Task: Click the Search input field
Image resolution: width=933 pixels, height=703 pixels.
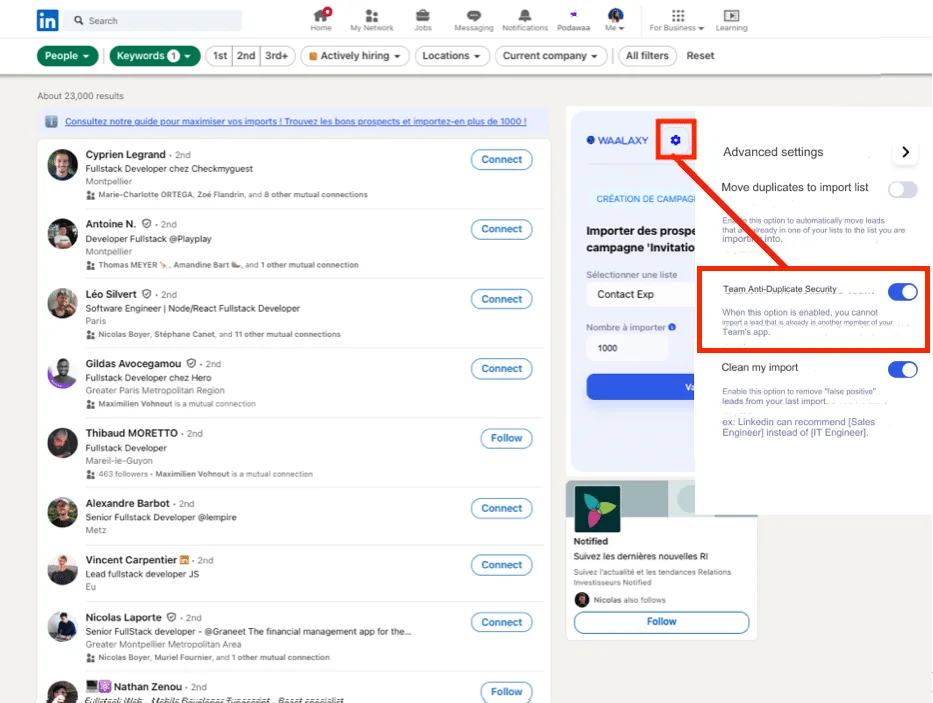Action: pyautogui.click(x=153, y=20)
